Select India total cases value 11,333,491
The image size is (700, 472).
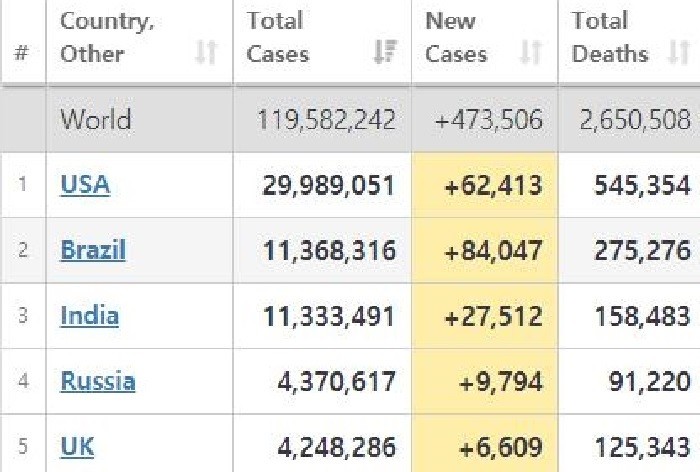coord(329,316)
